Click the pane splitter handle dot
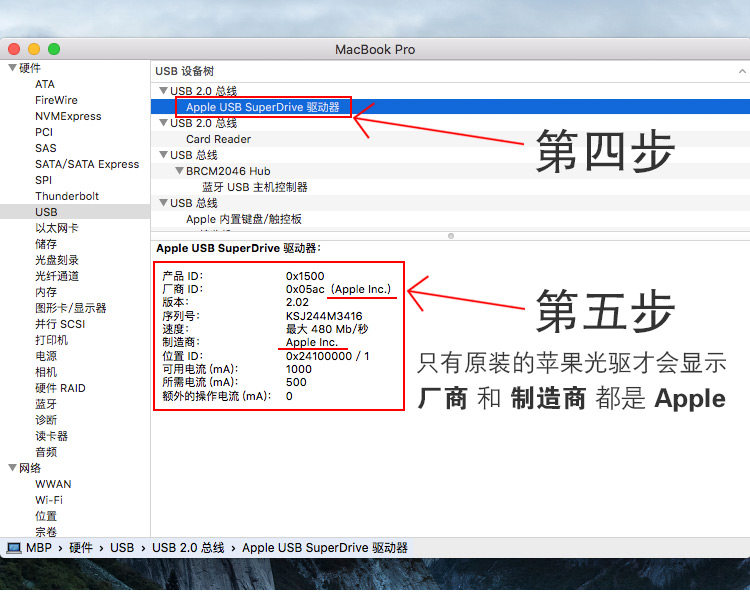Viewport: 750px width, 600px height. [x=451, y=236]
